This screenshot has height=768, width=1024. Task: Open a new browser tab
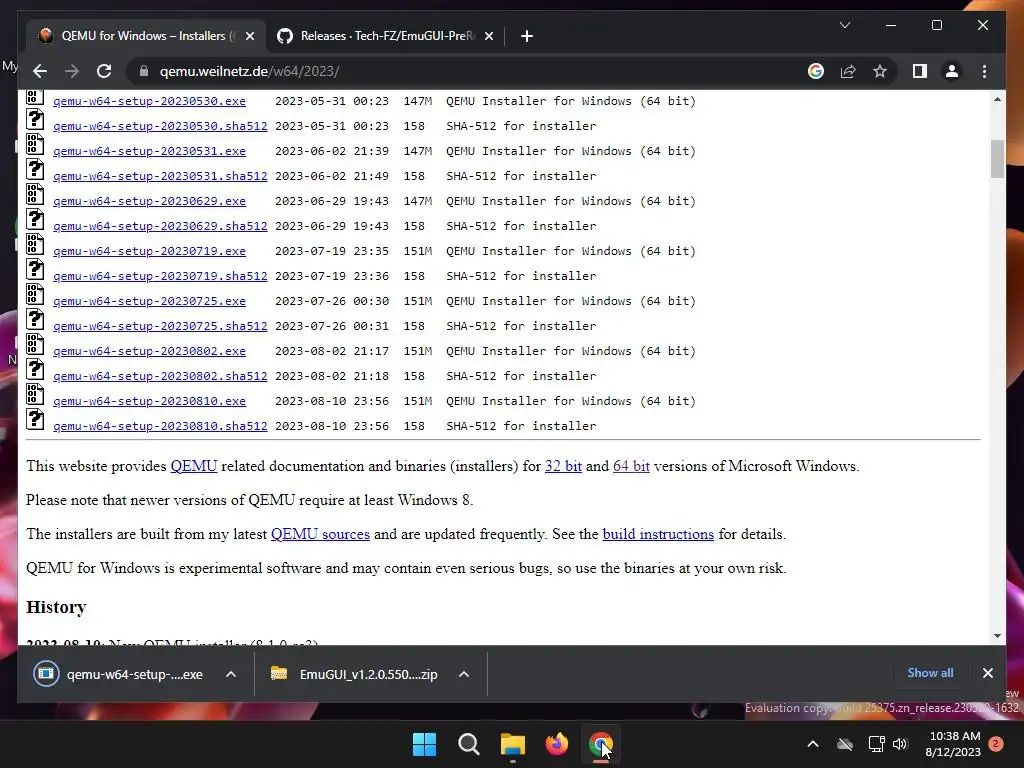pyautogui.click(x=527, y=36)
